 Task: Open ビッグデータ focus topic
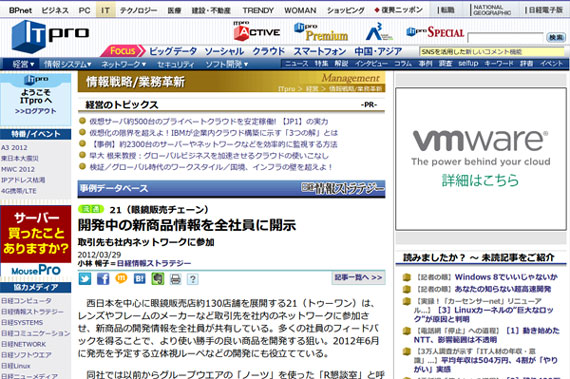point(173,51)
